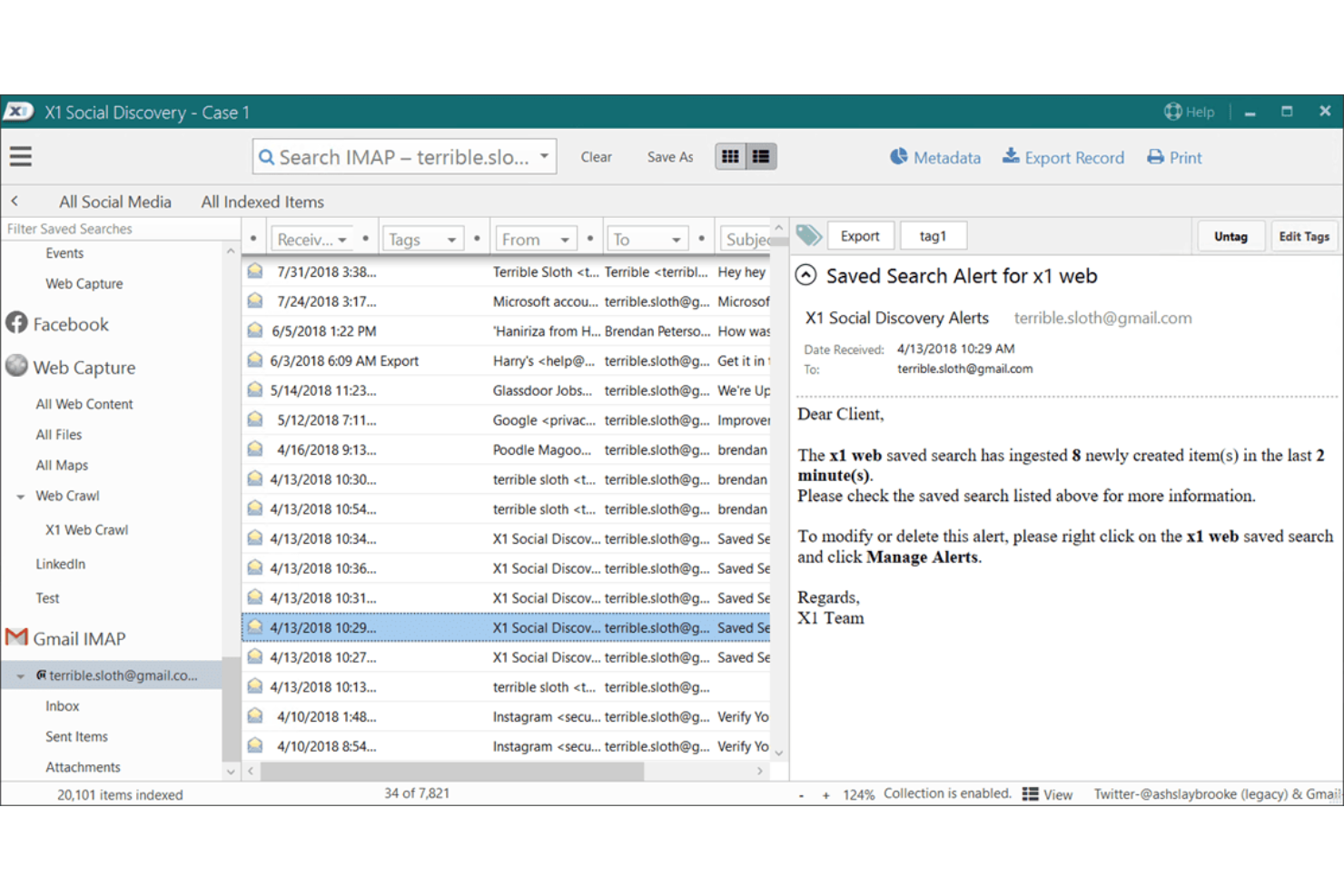The width and height of the screenshot is (1344, 896).
Task: Click envelope icon of 6/5/2018 email
Action: 255,330
